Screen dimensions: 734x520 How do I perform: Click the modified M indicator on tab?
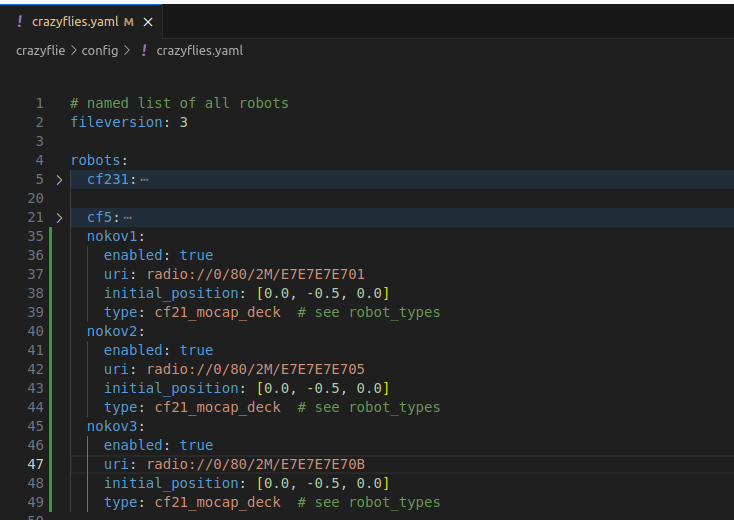coord(129,22)
